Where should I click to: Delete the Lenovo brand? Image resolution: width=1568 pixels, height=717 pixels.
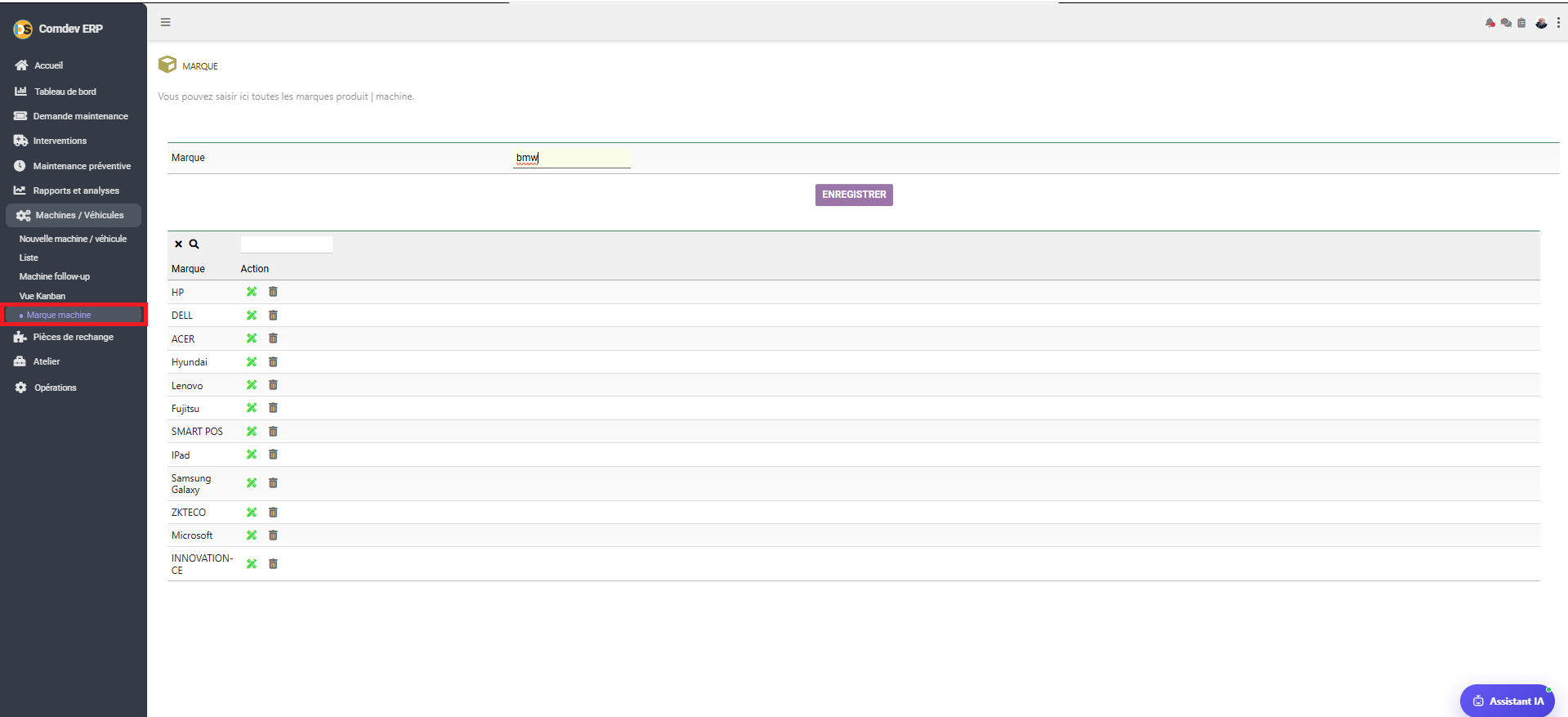273,385
